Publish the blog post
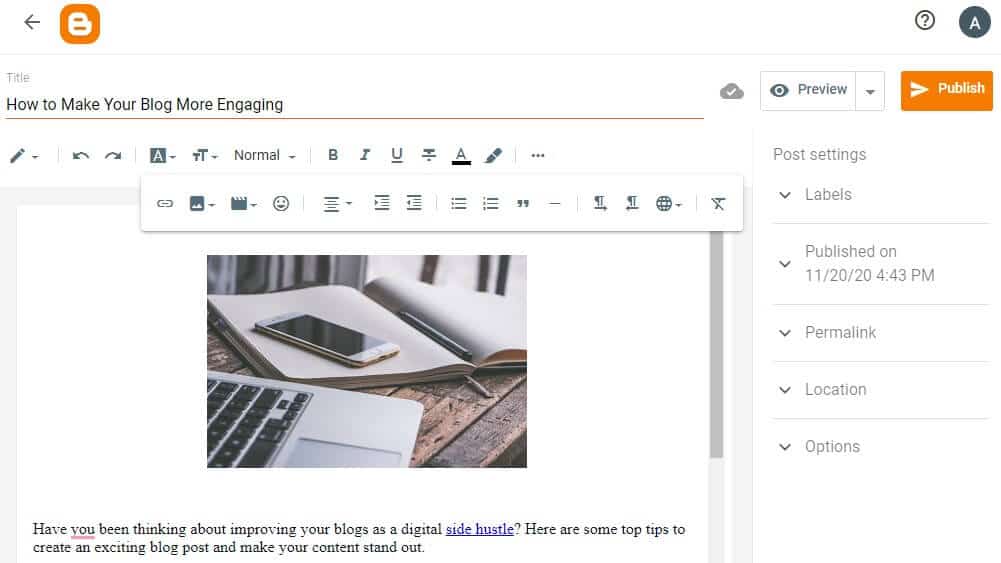Image resolution: width=1001 pixels, height=563 pixels. tap(947, 91)
